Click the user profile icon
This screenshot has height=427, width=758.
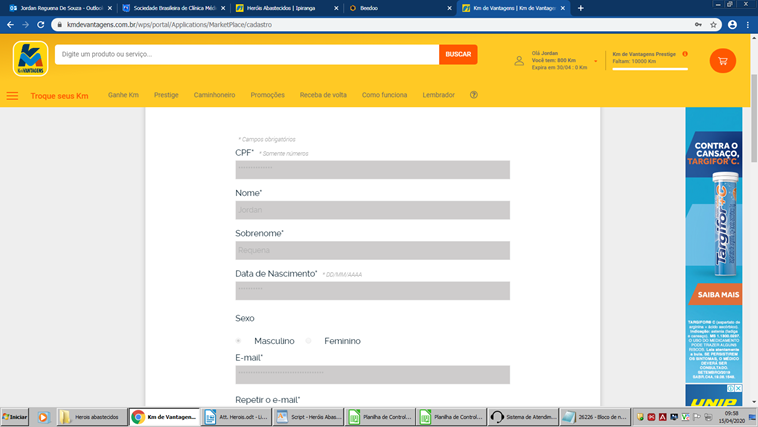pyautogui.click(x=519, y=60)
